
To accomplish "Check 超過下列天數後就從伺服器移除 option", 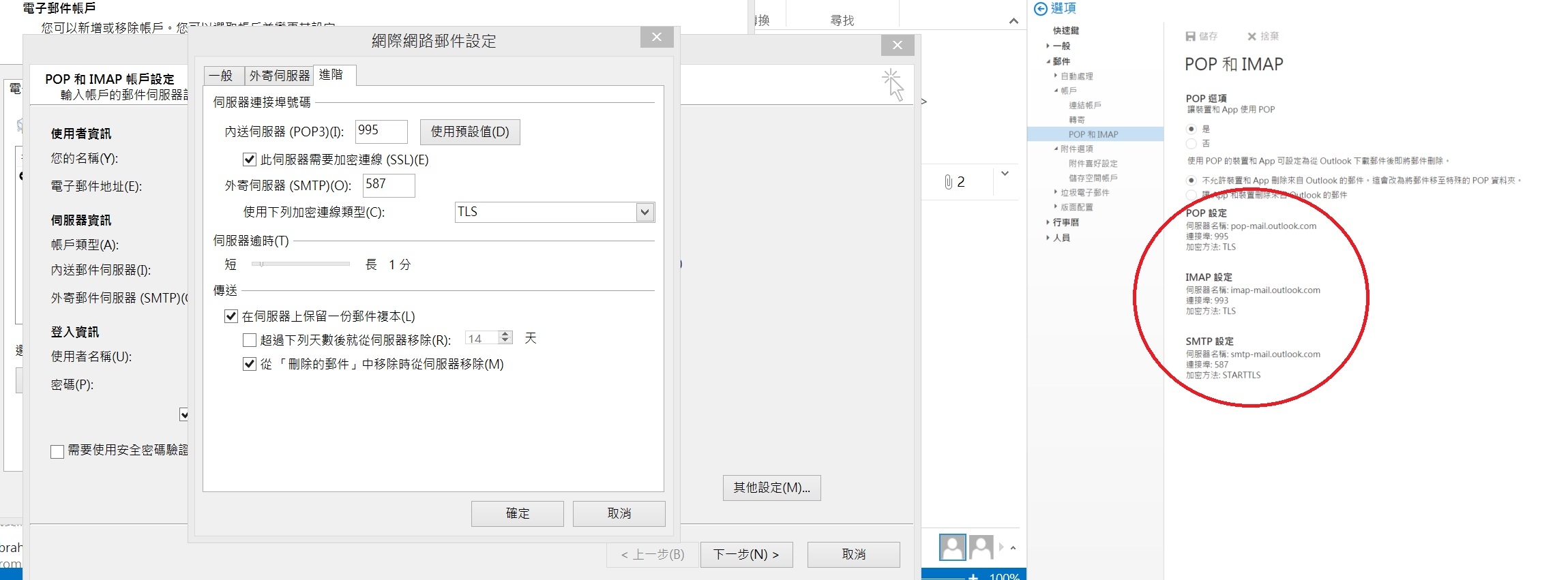I will click(x=250, y=339).
